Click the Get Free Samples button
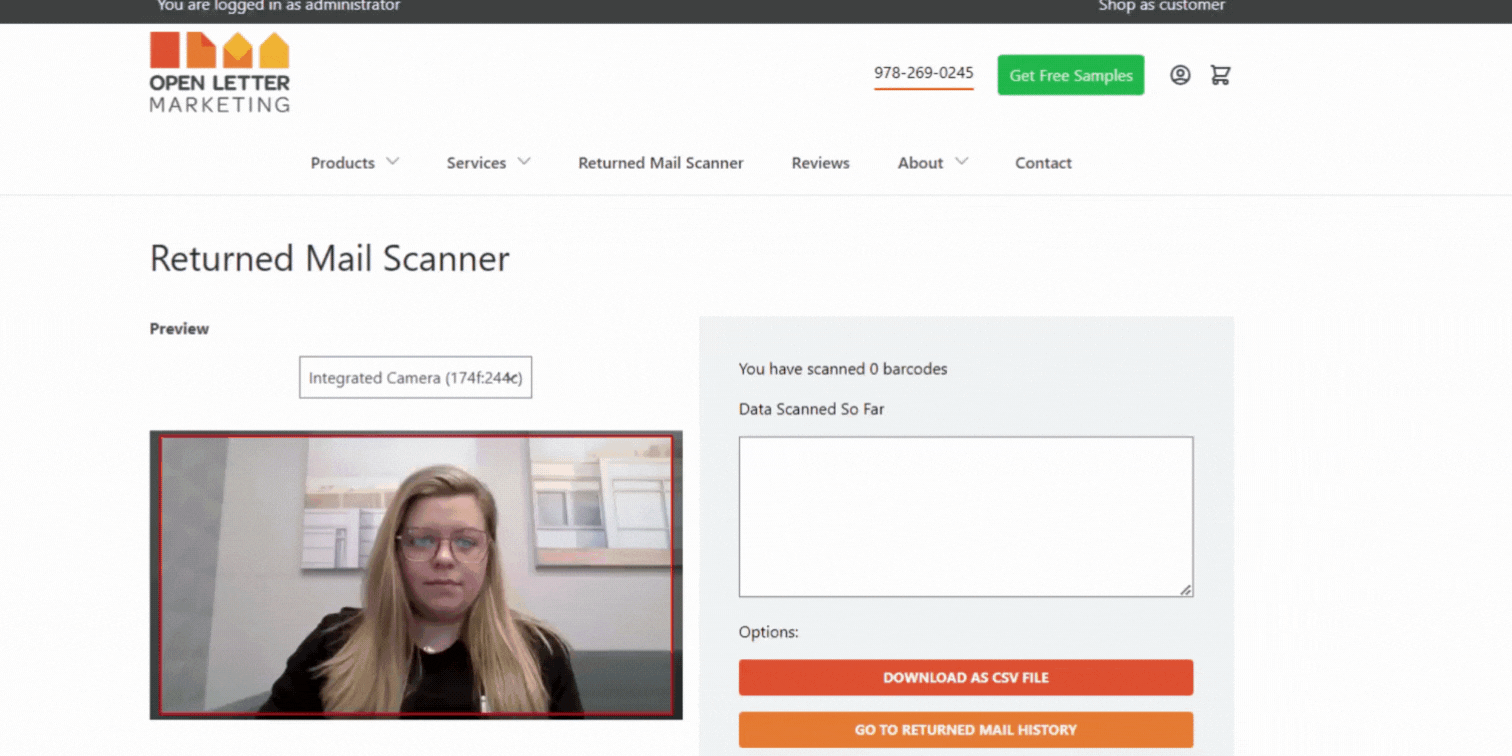The height and width of the screenshot is (756, 1512). click(x=1071, y=75)
